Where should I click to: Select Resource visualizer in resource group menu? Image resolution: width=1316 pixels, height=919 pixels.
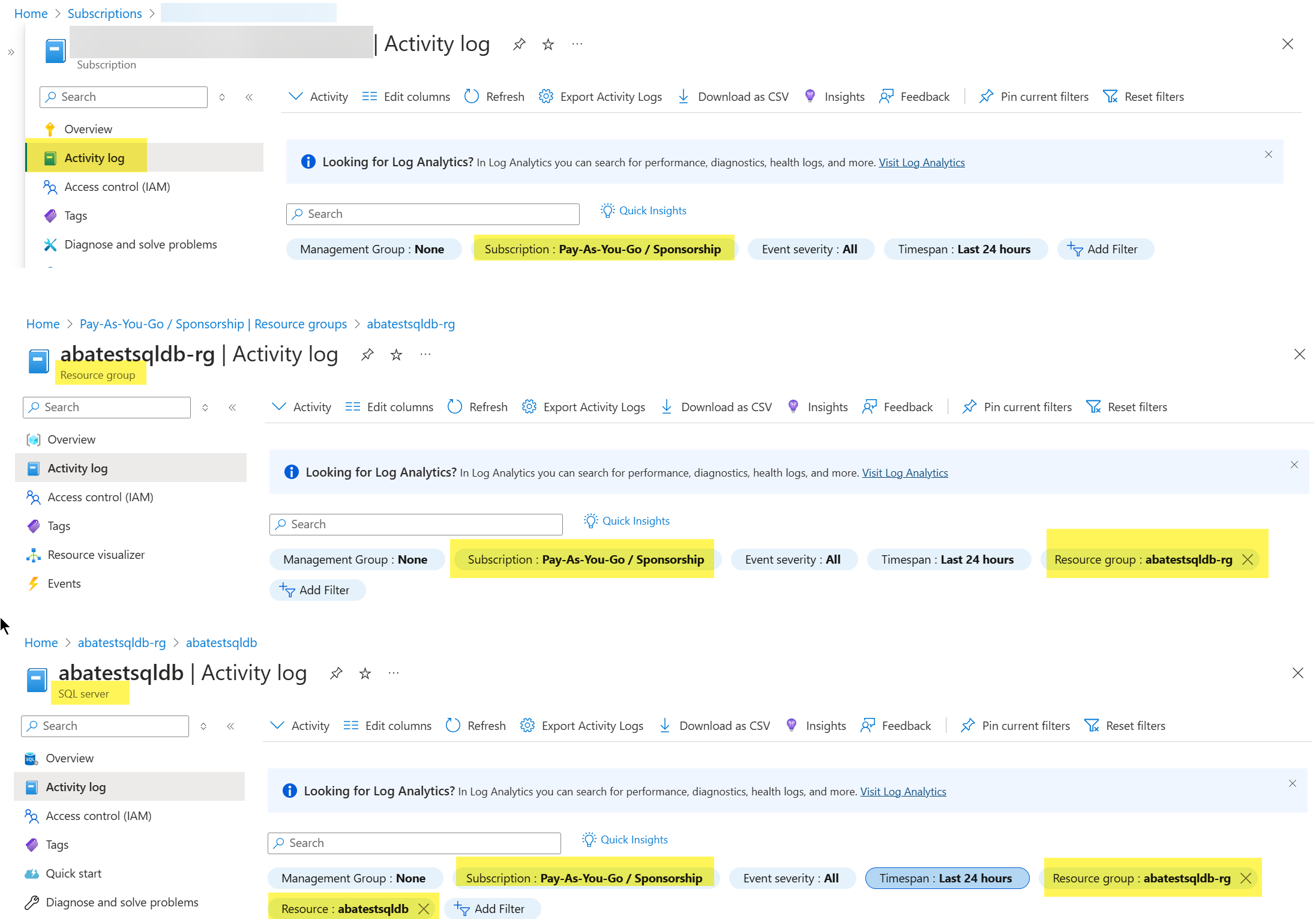[96, 555]
